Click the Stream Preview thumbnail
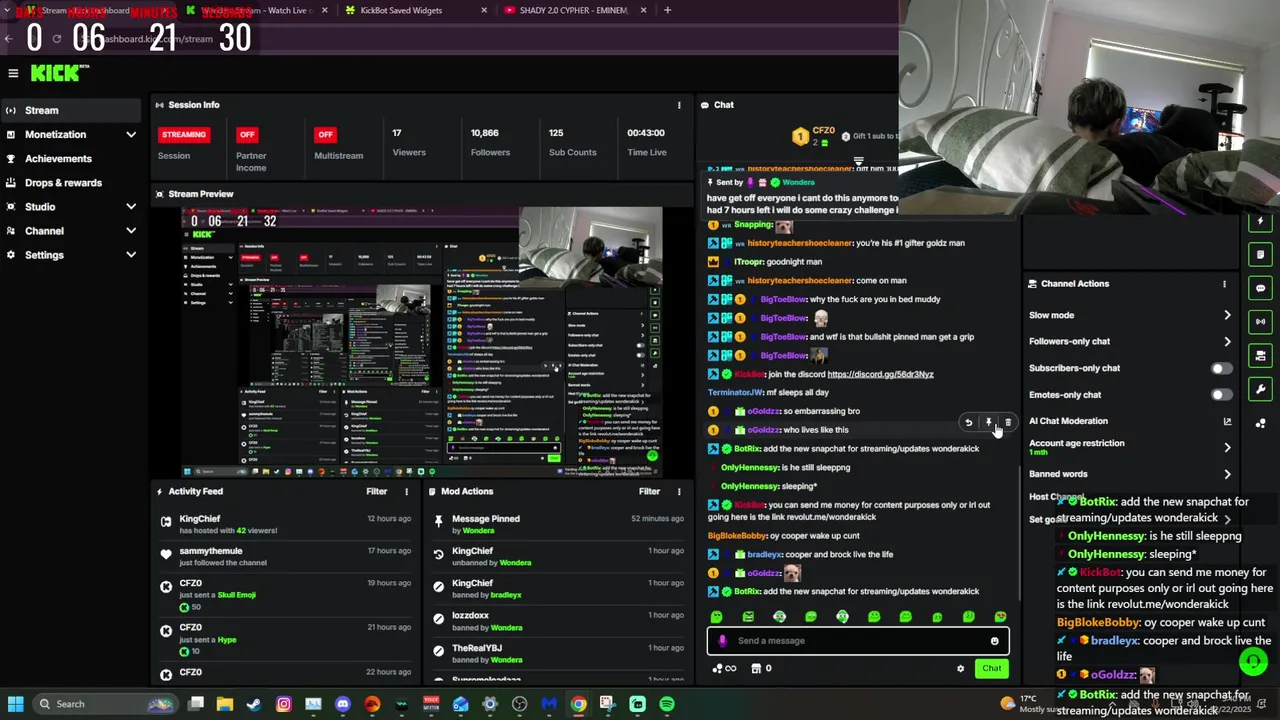Viewport: 1280px width, 720px height. click(421, 343)
